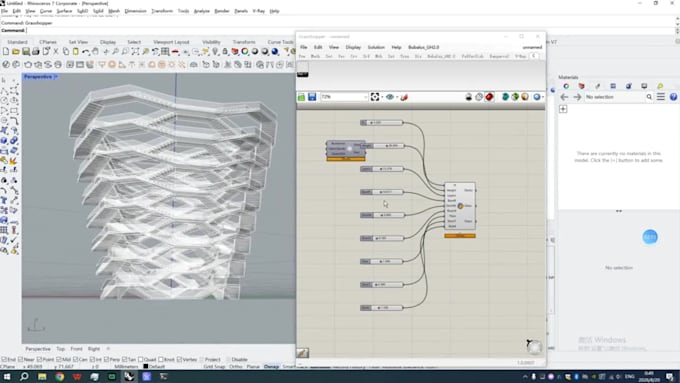
Task: Toggle the Grid Snap status button
Action: [x=215, y=367]
